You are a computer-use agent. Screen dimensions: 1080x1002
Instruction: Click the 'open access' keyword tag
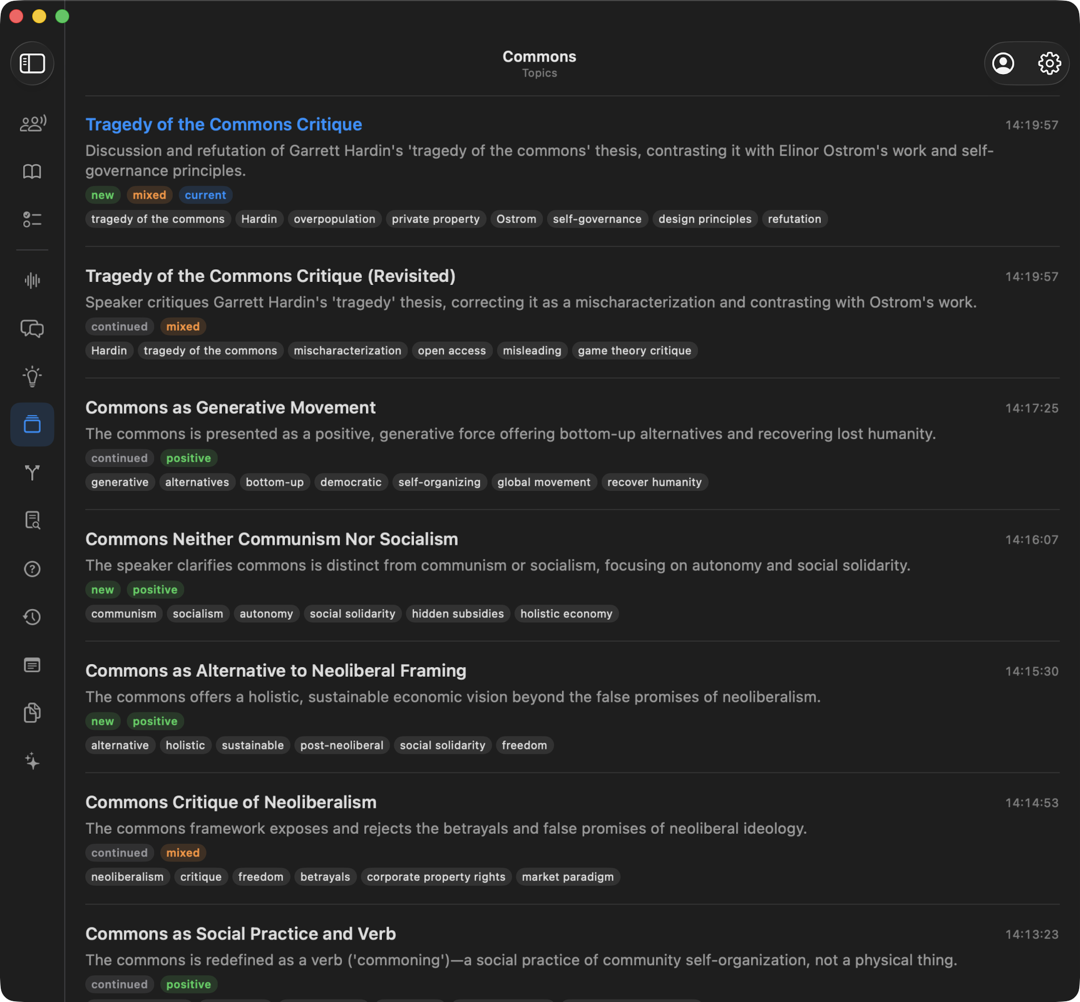[451, 351]
